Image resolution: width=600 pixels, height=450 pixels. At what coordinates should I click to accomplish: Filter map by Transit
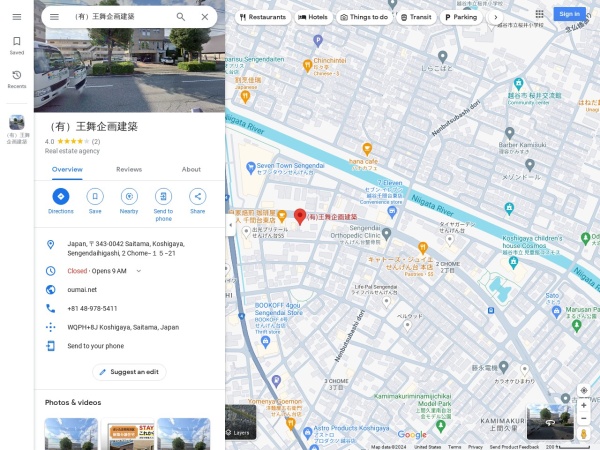pyautogui.click(x=416, y=17)
